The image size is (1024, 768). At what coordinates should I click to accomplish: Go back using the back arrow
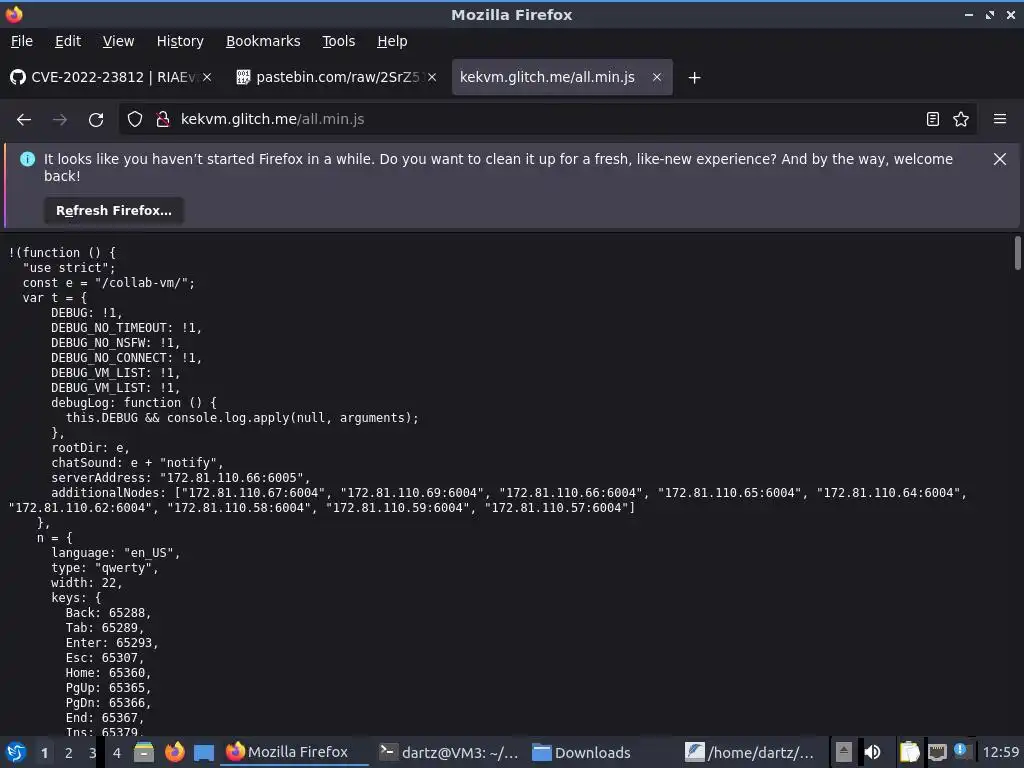[x=24, y=120]
